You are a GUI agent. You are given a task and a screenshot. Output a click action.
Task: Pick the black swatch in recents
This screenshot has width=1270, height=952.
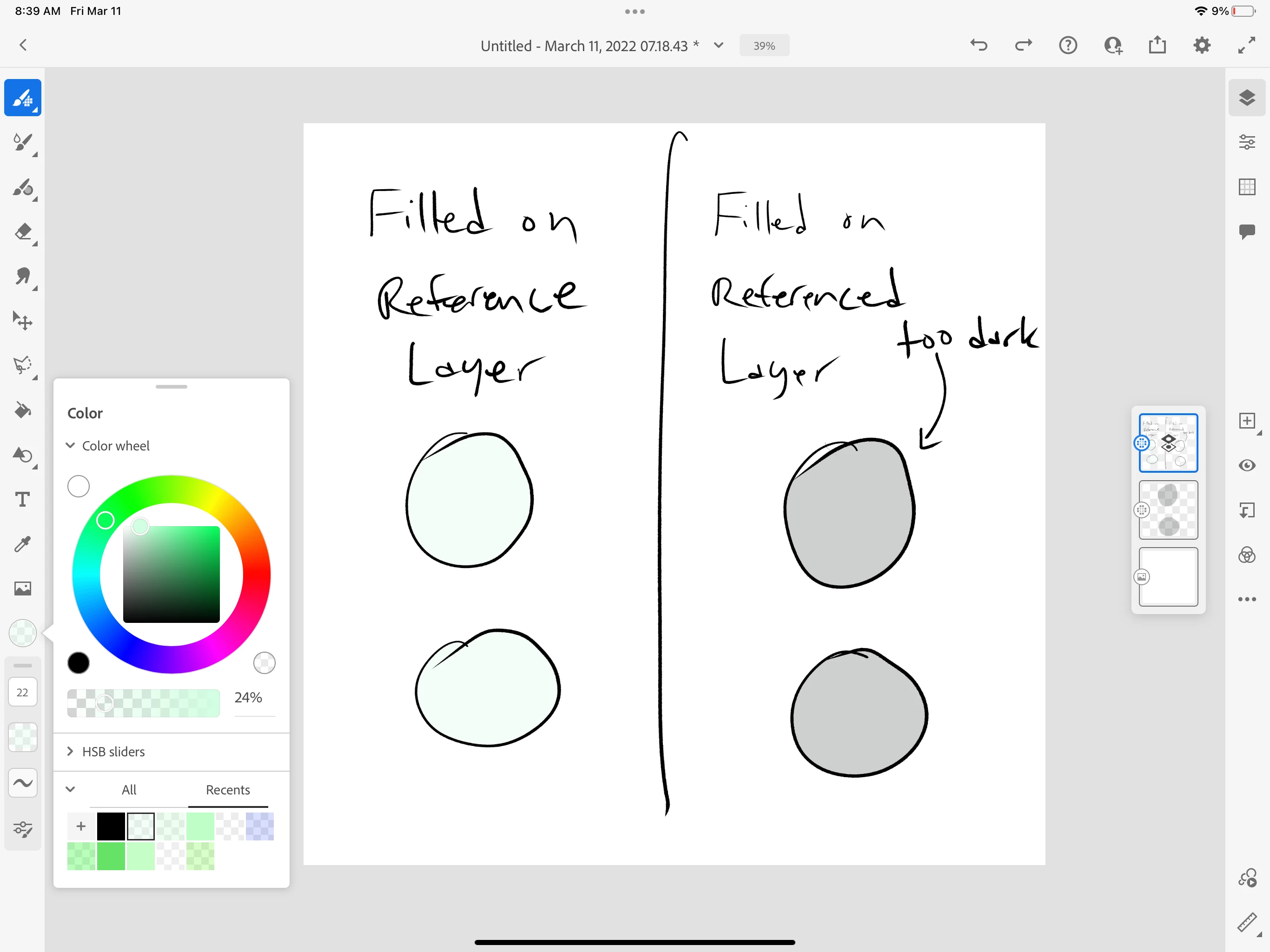point(111,826)
